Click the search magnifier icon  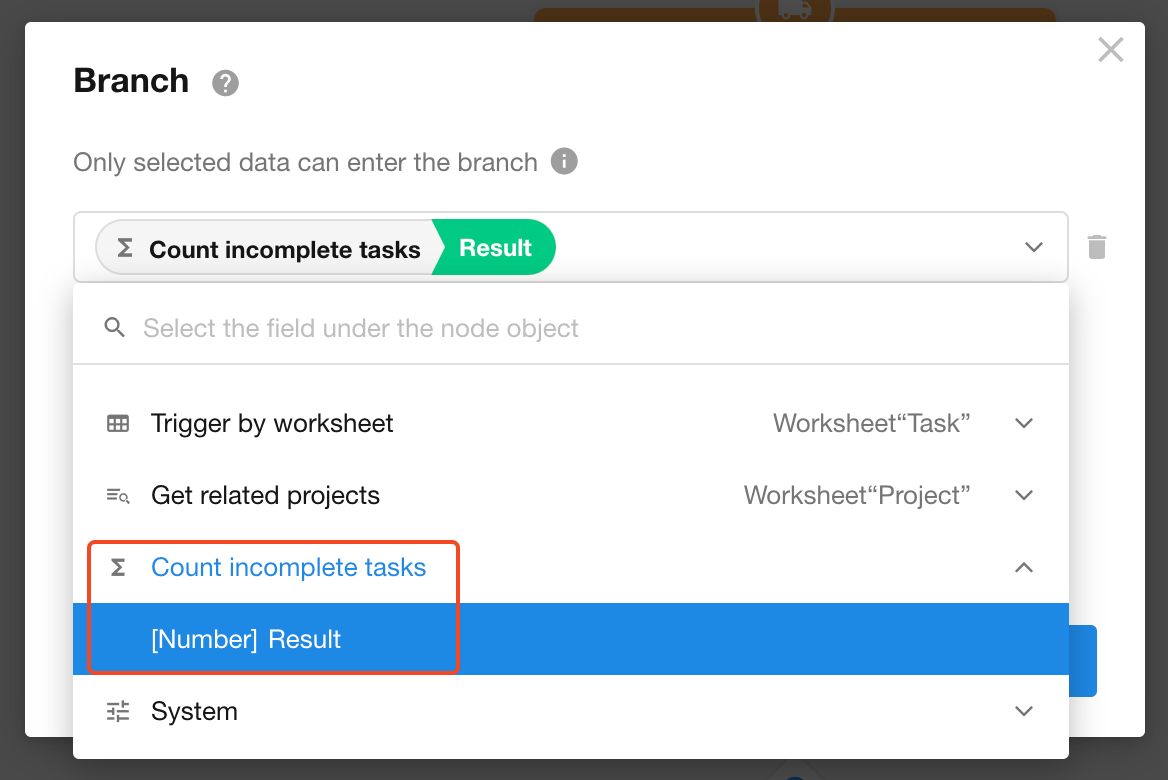(x=116, y=328)
